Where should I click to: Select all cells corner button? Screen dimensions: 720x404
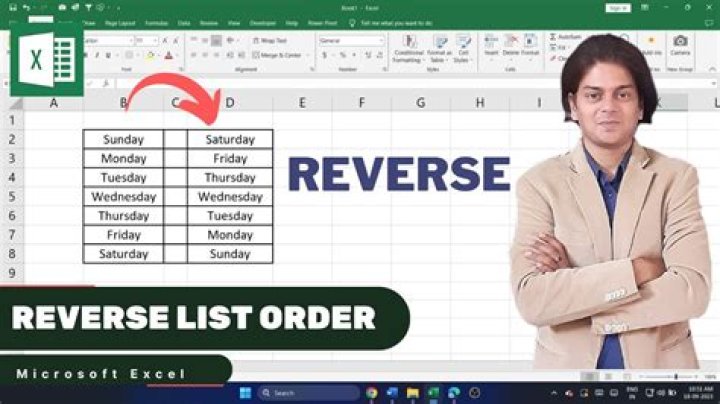pos(16,103)
